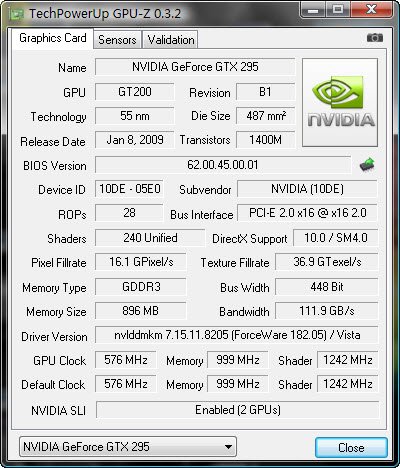Click the DirectX Support field 10.0 / SM4.0
Image resolution: width=400 pixels, height=468 pixels.
336,238
